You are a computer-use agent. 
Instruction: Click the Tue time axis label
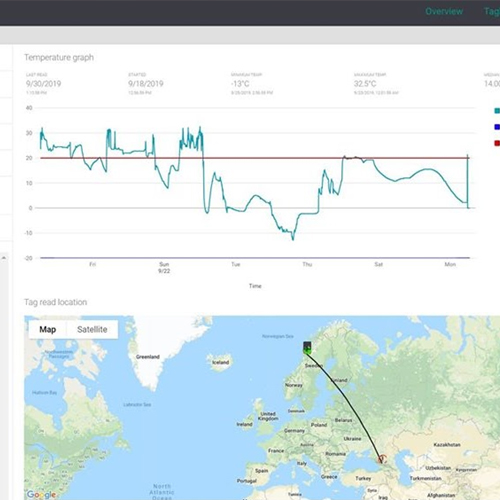(236, 264)
